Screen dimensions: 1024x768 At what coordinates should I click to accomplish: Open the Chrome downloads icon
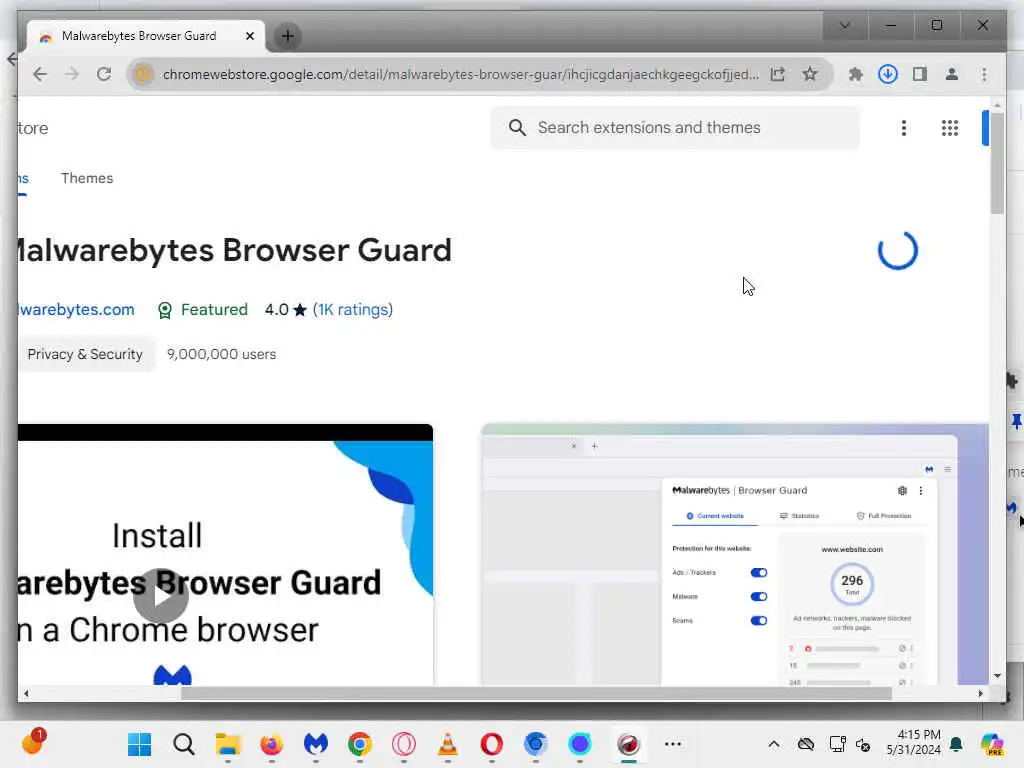(x=888, y=74)
